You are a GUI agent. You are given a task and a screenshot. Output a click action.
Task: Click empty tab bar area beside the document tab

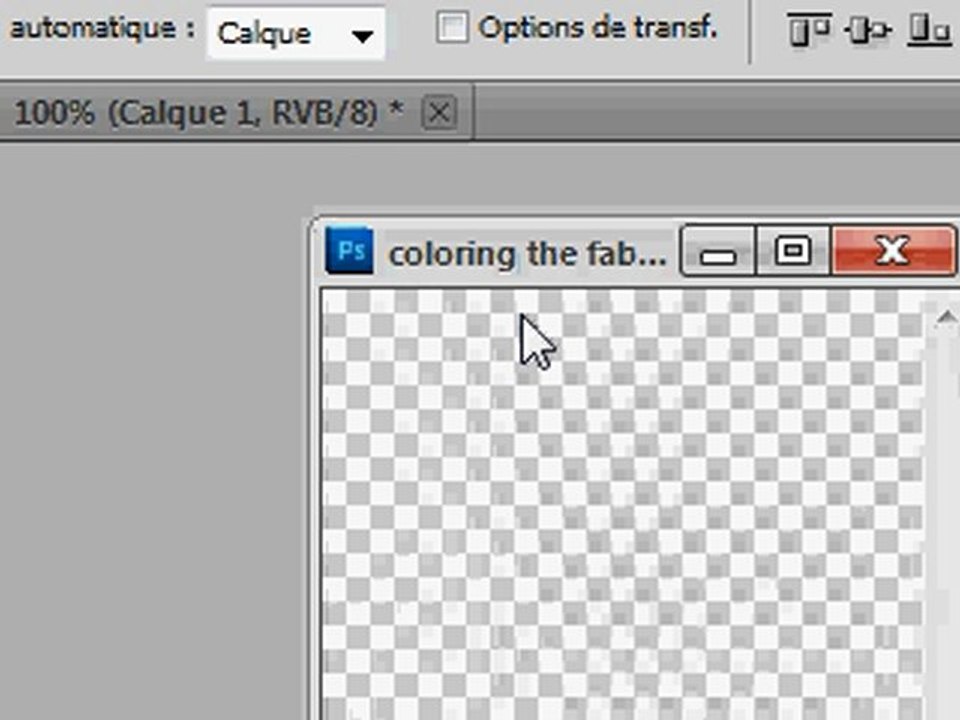716,113
